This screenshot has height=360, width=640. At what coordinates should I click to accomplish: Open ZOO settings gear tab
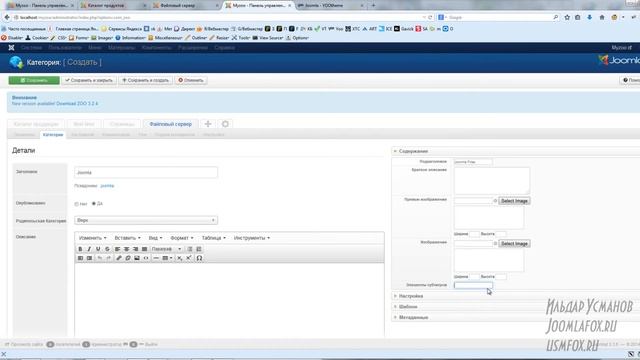pyautogui.click(x=225, y=124)
